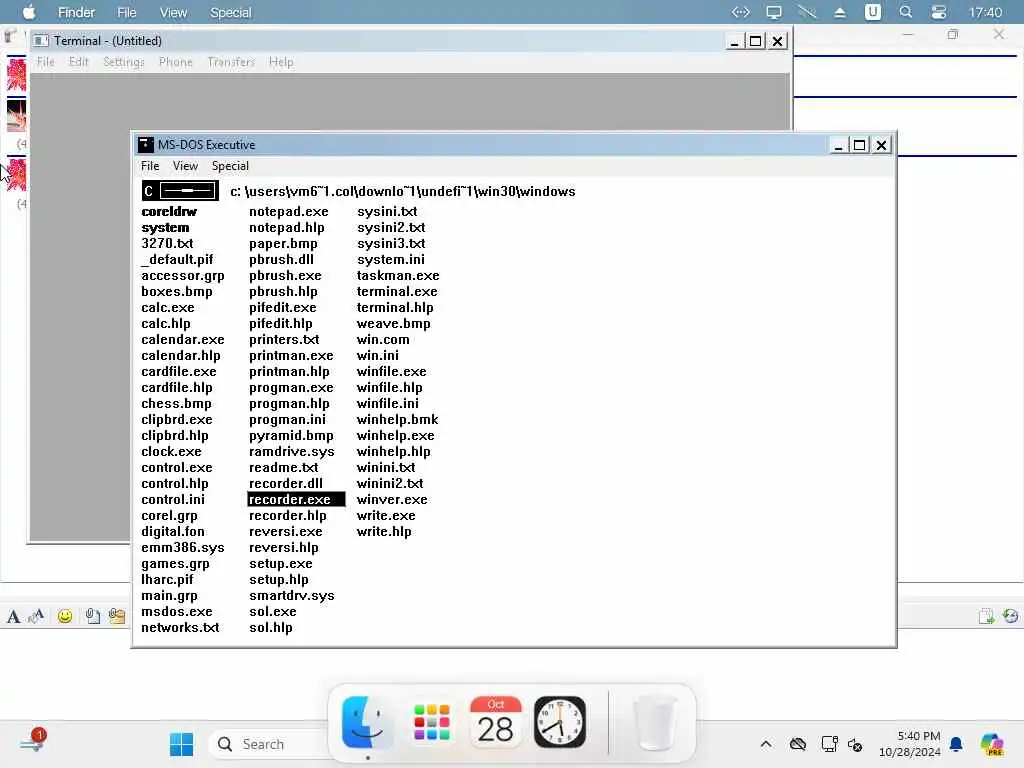Click the eject icon in menu bar
This screenshot has height=768, width=1024.
pyautogui.click(x=840, y=12)
